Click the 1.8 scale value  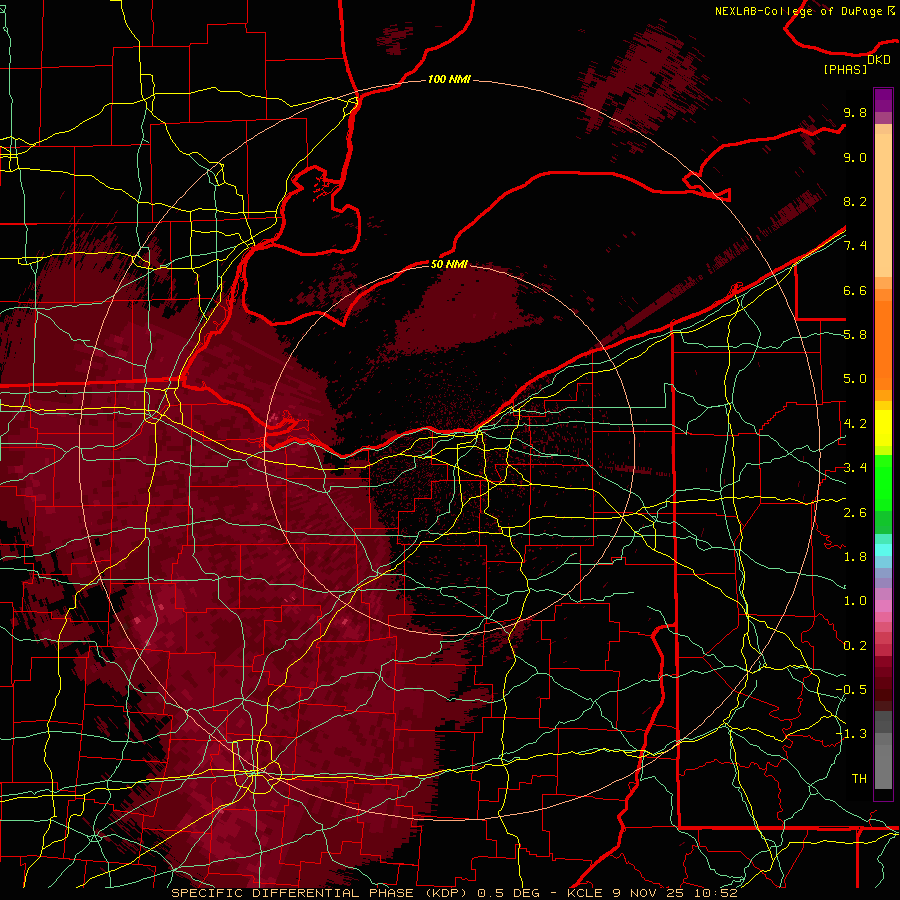pyautogui.click(x=855, y=557)
